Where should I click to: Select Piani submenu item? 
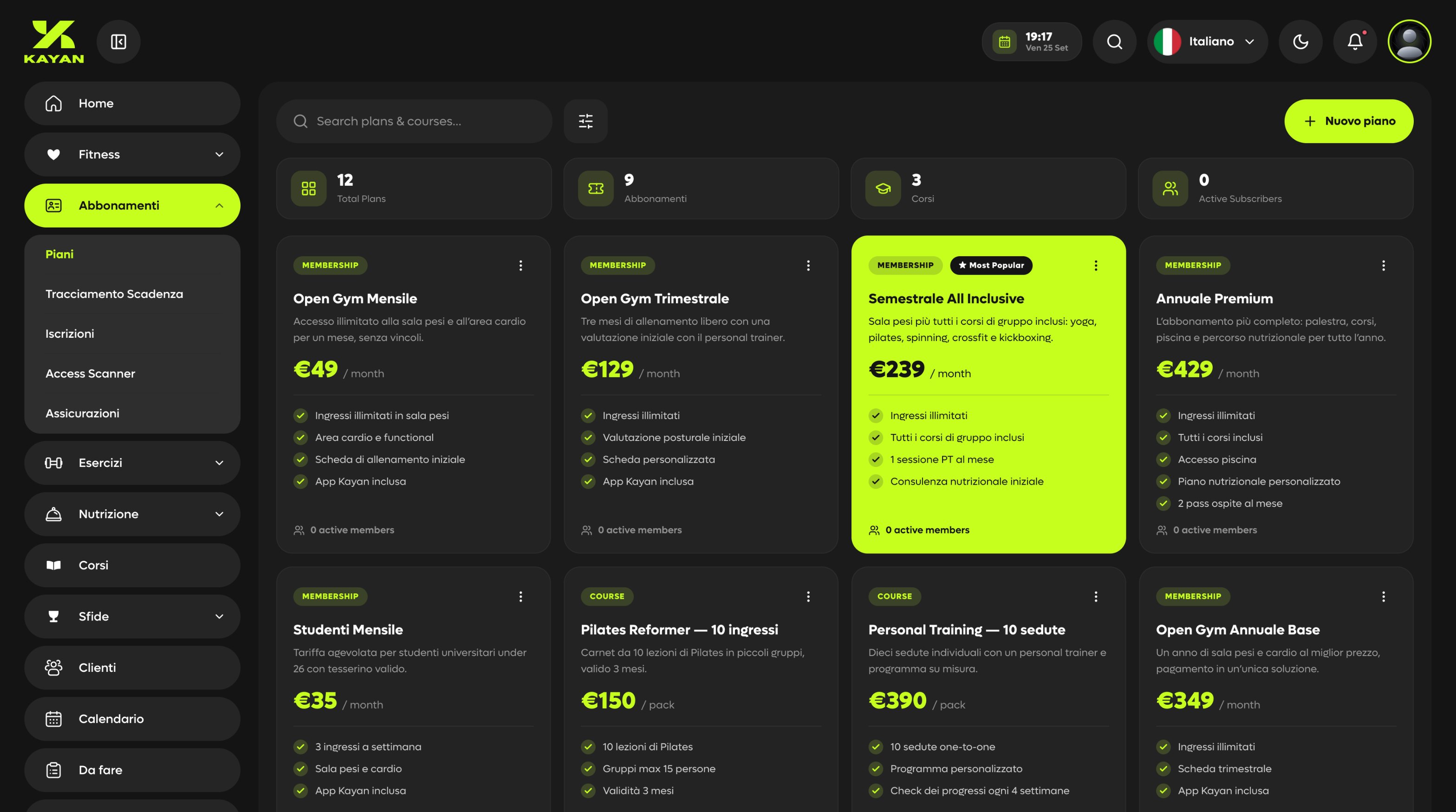59,255
